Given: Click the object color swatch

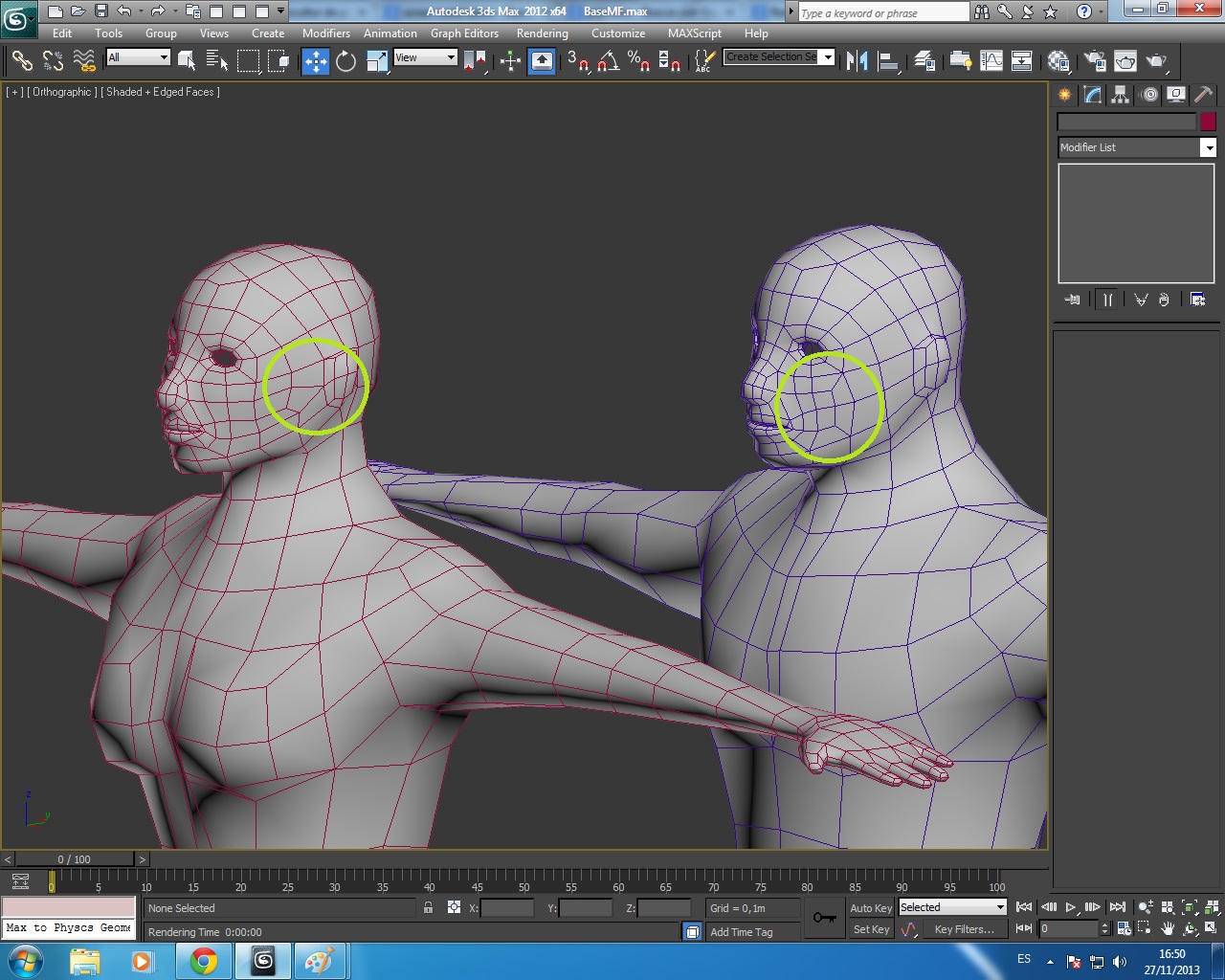Looking at the screenshot, I should [1208, 122].
